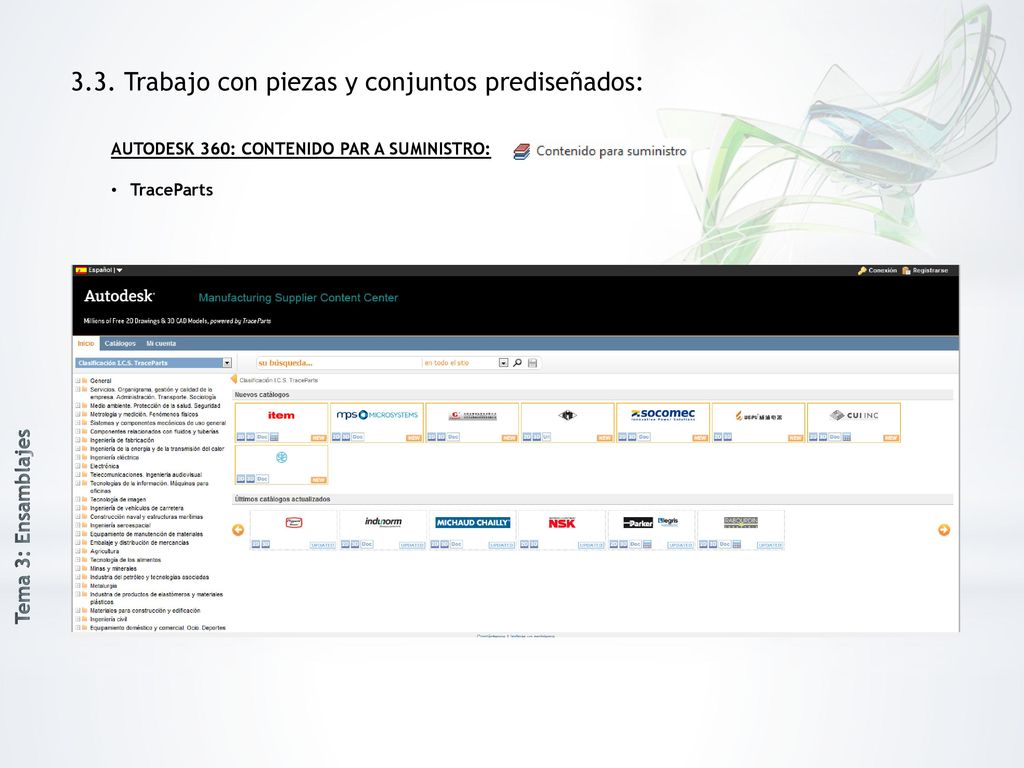Open the 'en todo el sitio' search scope dropdown
This screenshot has height=768, width=1024.
coord(504,362)
